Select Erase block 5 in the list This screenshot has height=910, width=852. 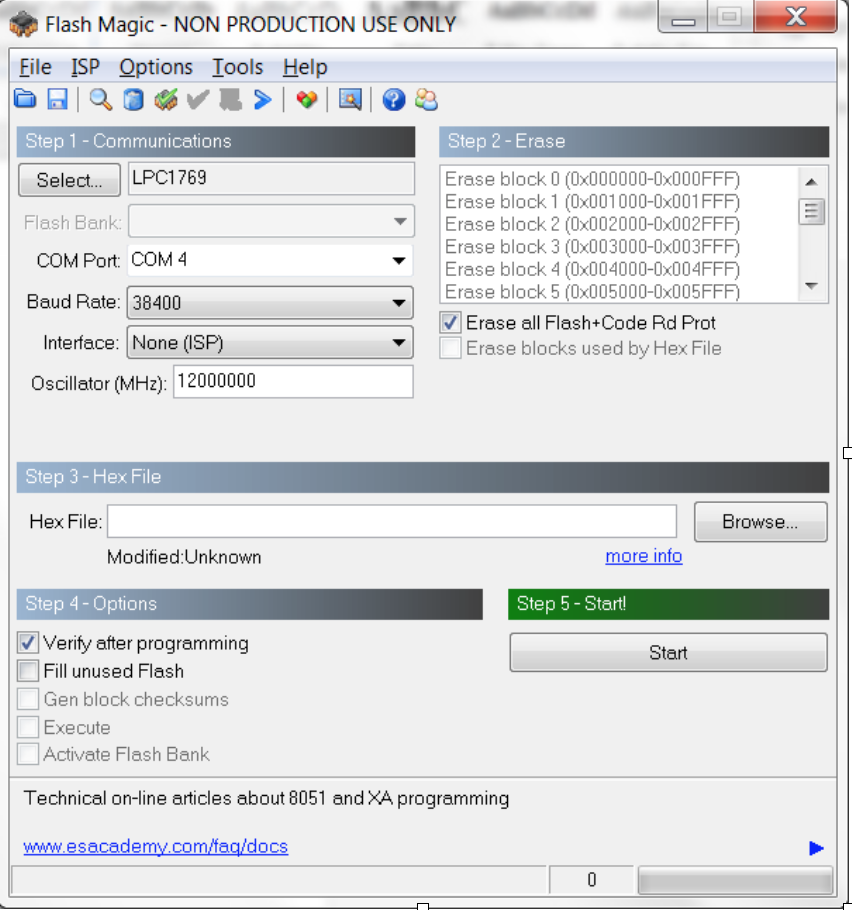592,292
